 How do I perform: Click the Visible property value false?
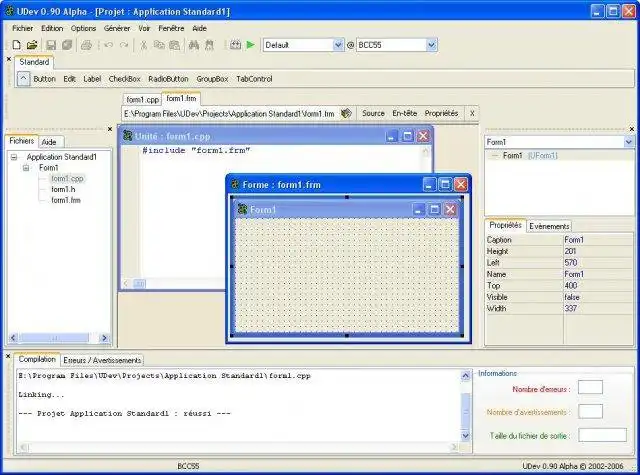click(x=598, y=297)
